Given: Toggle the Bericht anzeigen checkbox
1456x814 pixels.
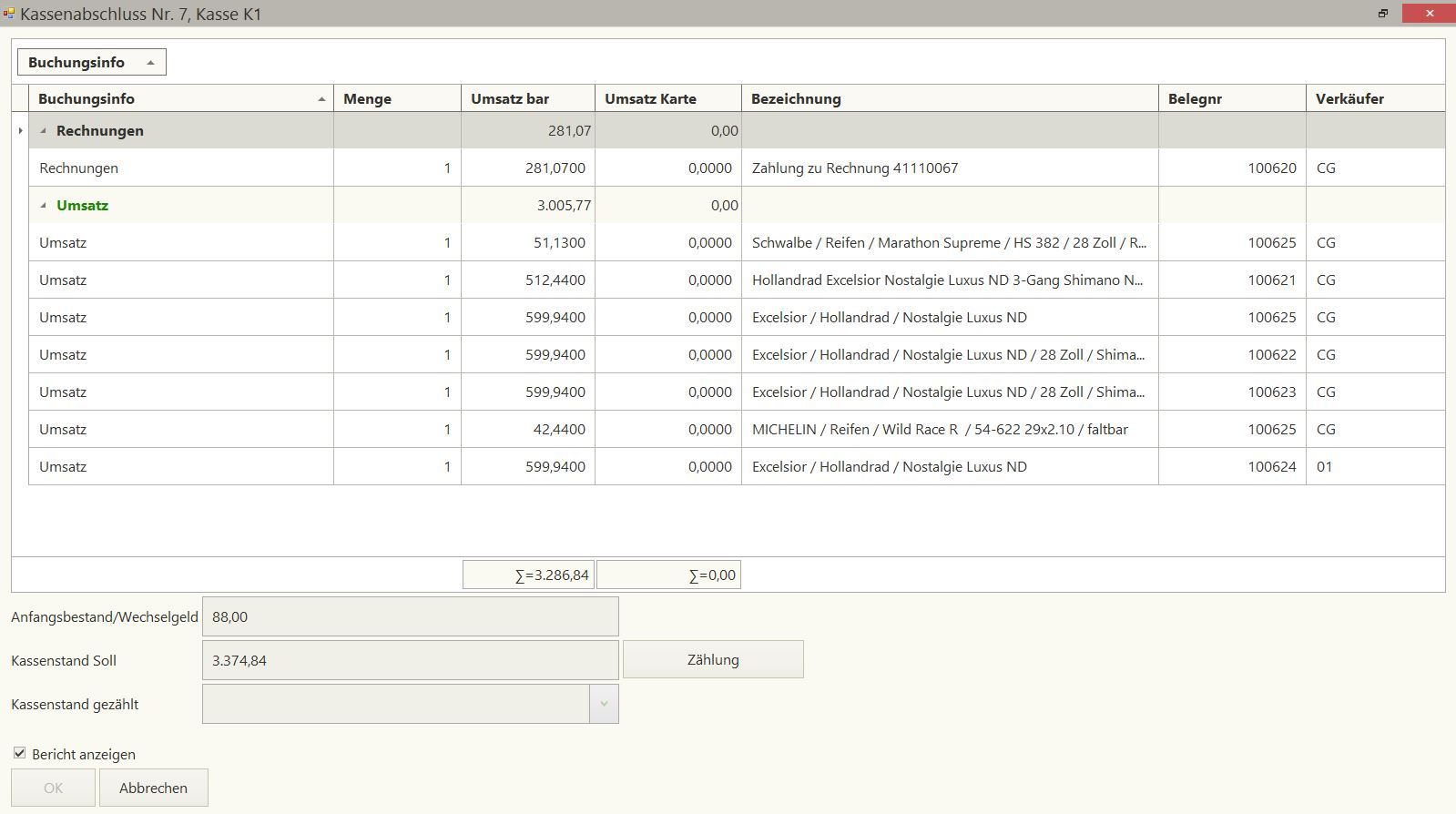Looking at the screenshot, I should click(x=19, y=754).
